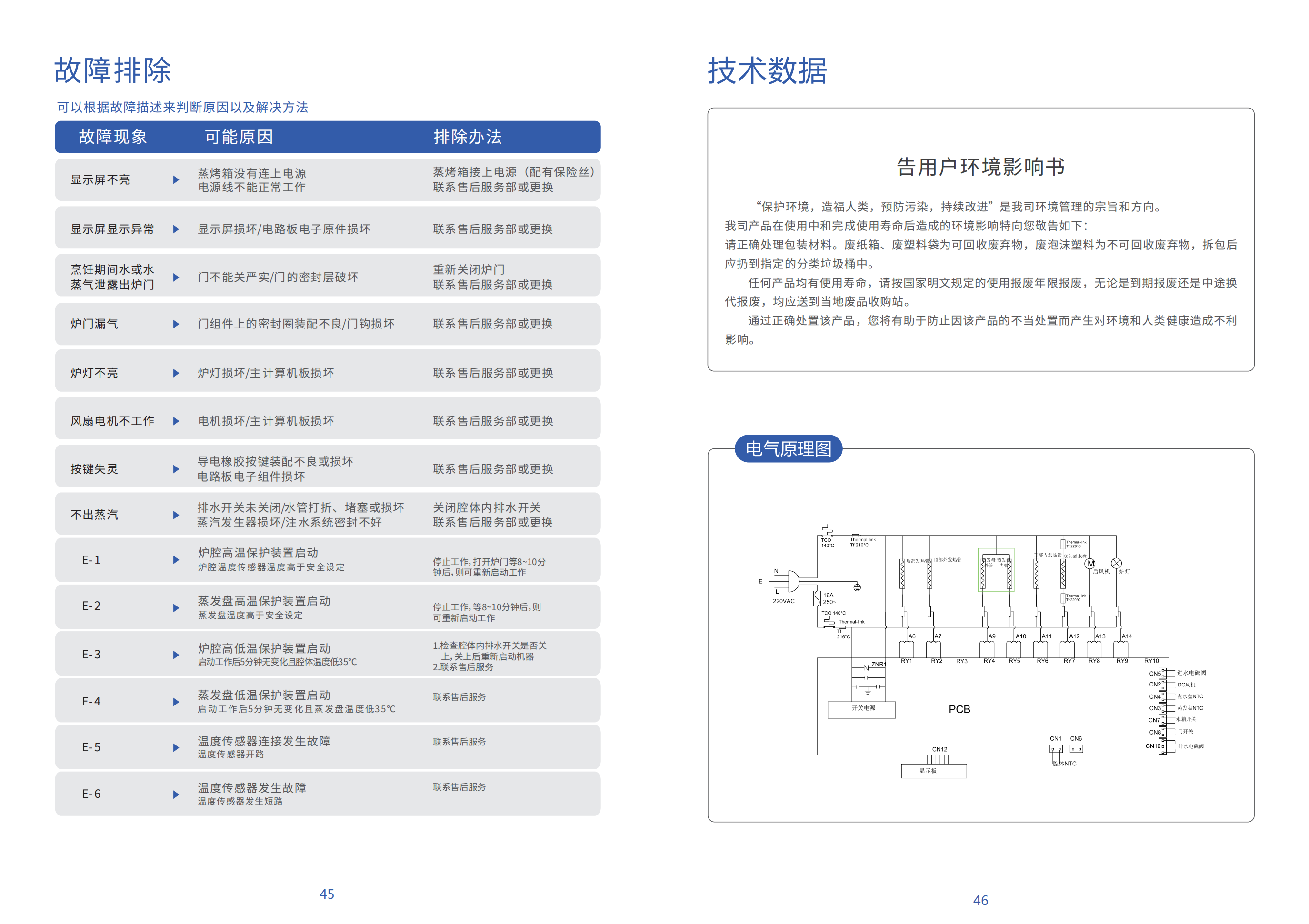This screenshot has width=1309, height=924.
Task: Click the 16A 250~ fuse symbol
Action: click(x=817, y=598)
